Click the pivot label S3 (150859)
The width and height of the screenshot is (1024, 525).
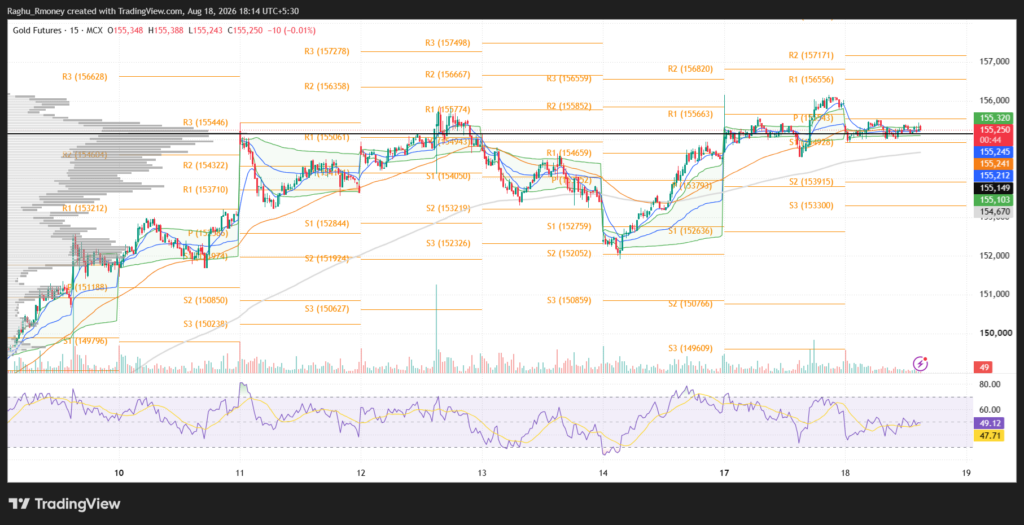coord(569,300)
